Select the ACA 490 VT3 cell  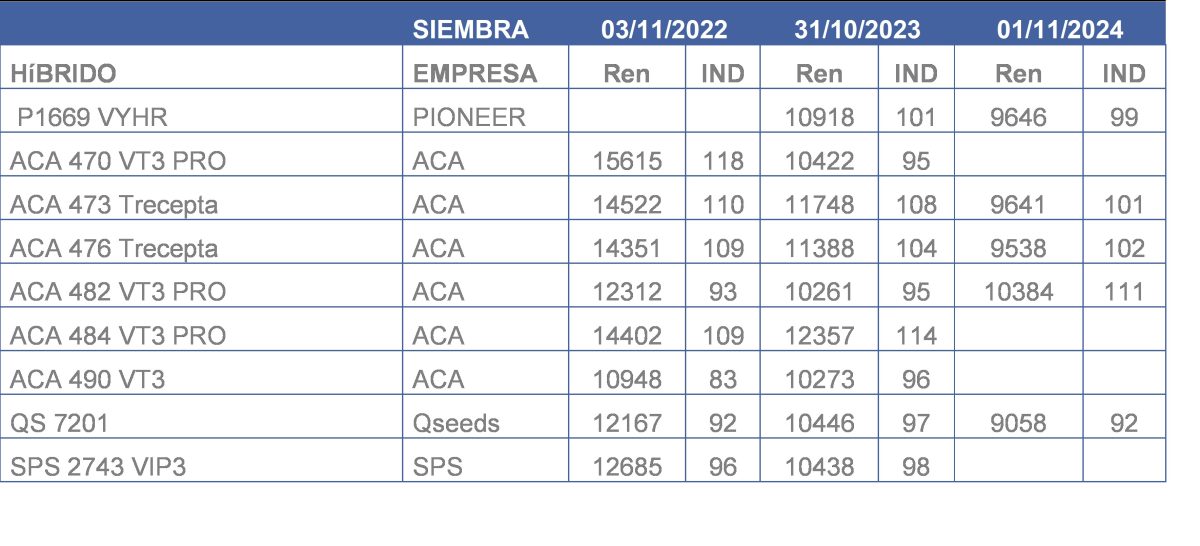[87, 379]
